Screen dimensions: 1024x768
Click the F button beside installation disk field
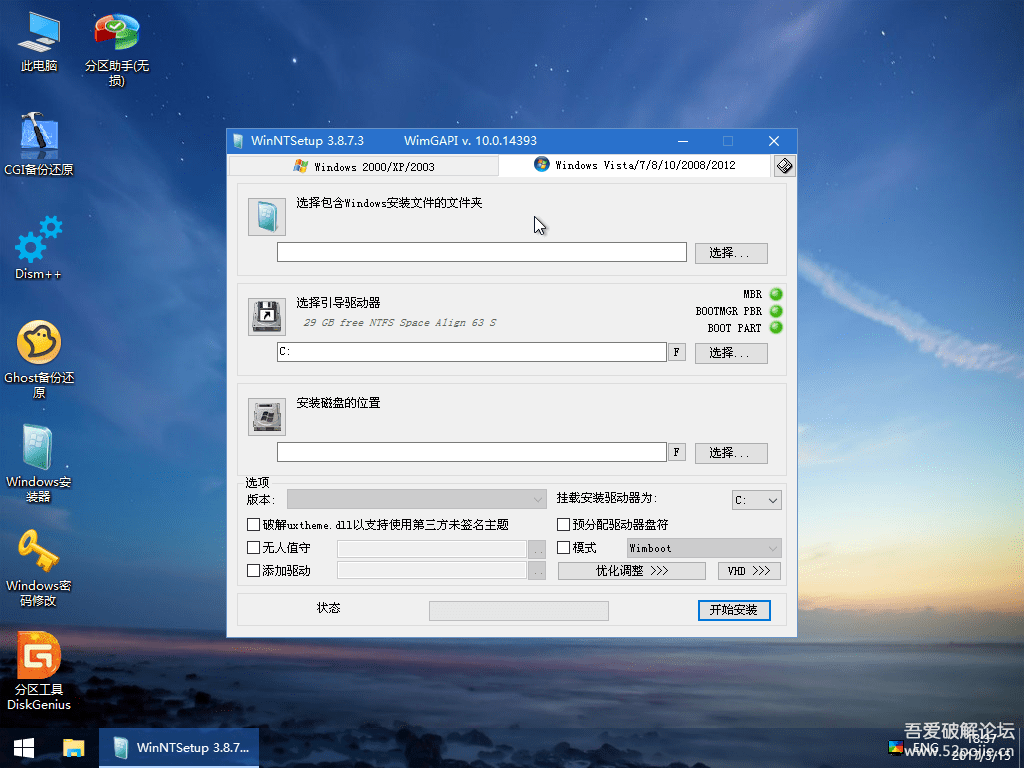[677, 452]
